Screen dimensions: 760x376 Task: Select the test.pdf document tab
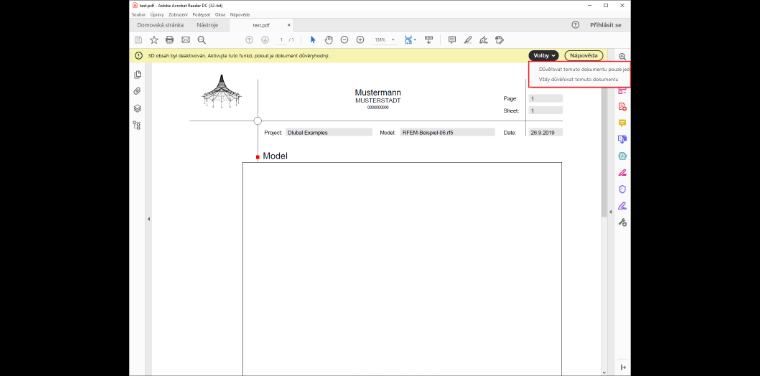tap(261, 25)
